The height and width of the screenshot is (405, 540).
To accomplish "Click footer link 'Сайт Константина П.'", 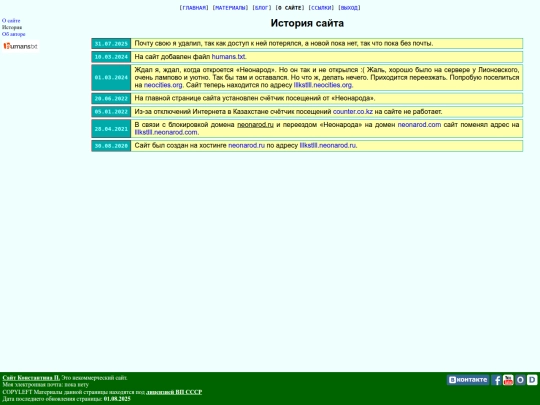I will (x=31, y=378).
